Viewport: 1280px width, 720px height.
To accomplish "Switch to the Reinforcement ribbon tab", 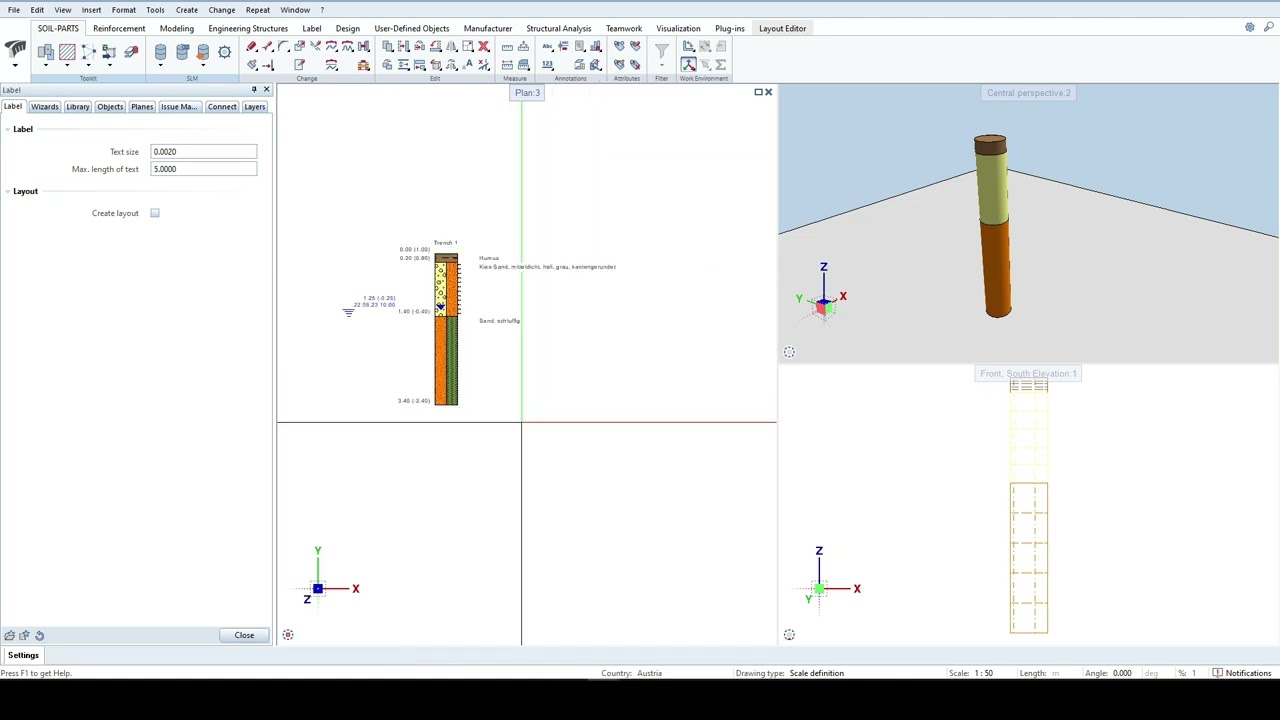I will point(119,28).
